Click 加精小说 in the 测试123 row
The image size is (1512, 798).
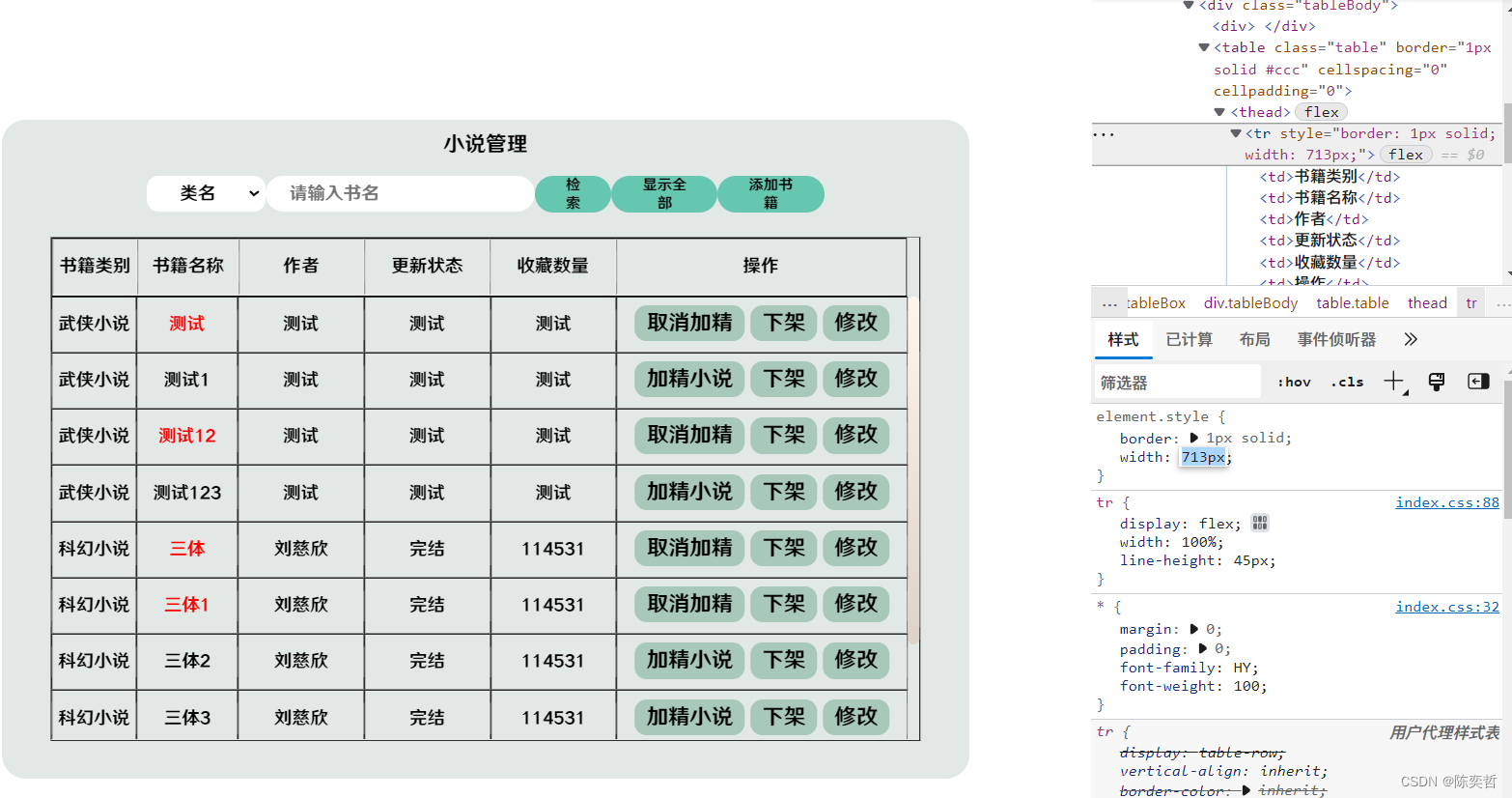click(689, 492)
